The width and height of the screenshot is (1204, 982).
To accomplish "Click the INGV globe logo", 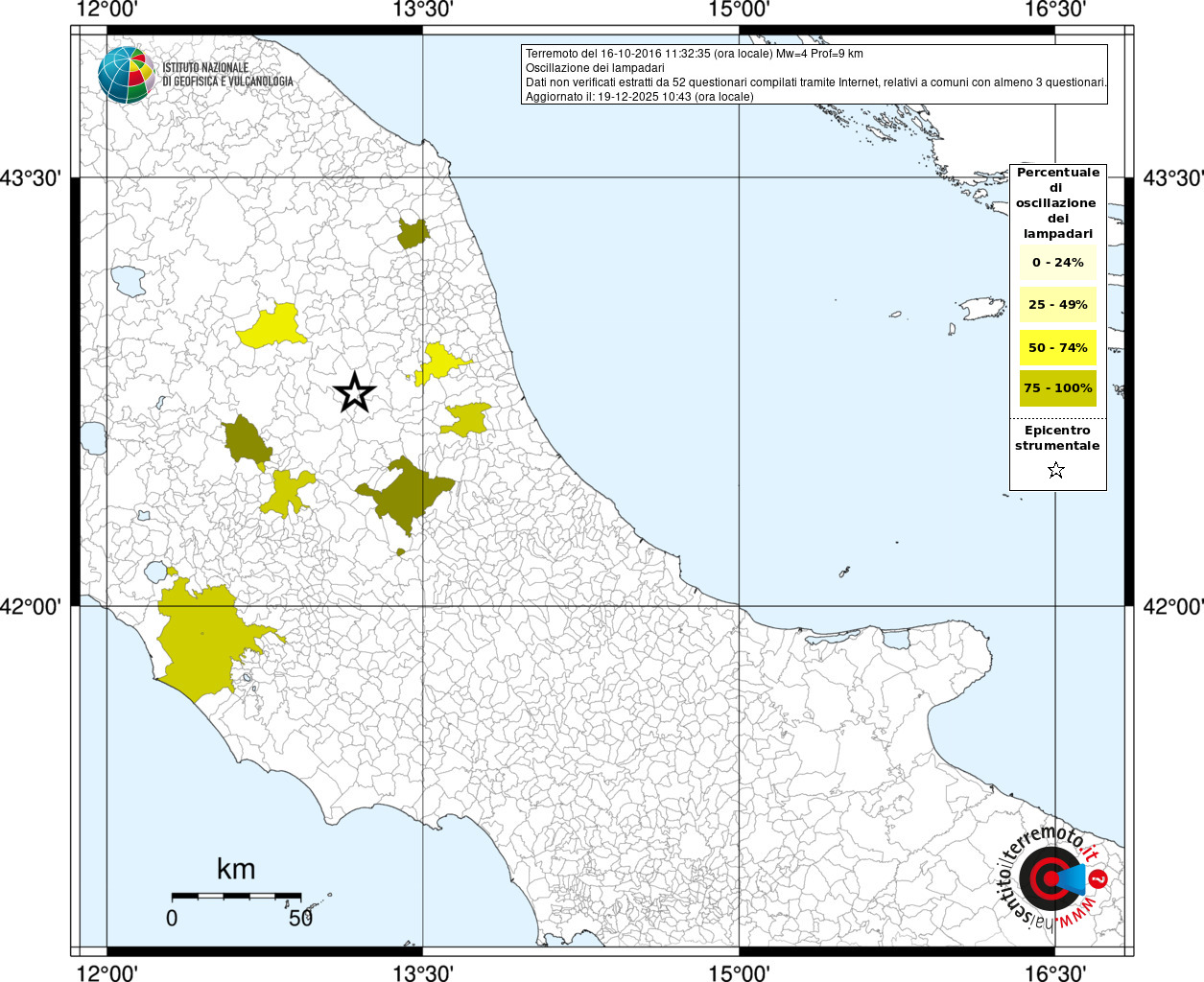I will [126, 75].
